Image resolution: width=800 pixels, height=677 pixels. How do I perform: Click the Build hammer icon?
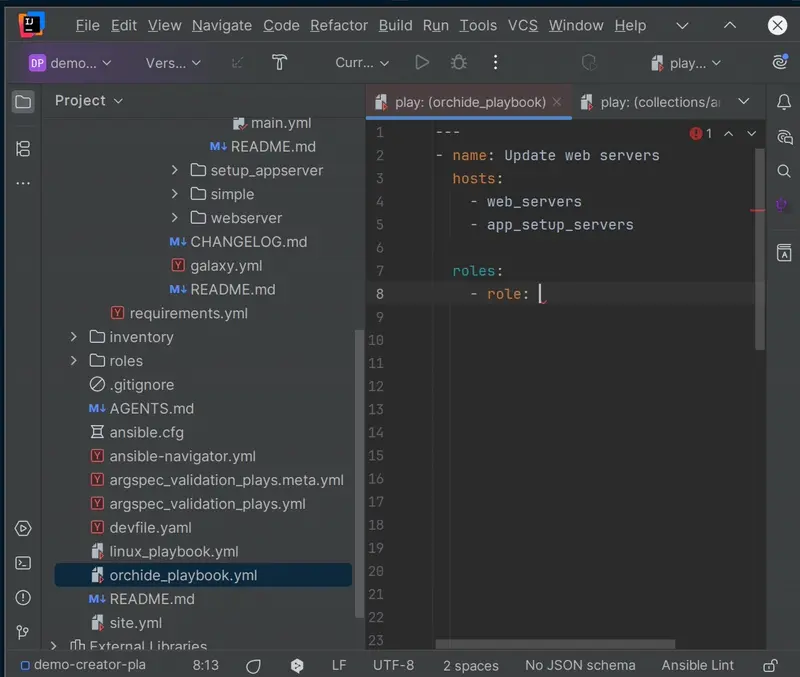280,62
